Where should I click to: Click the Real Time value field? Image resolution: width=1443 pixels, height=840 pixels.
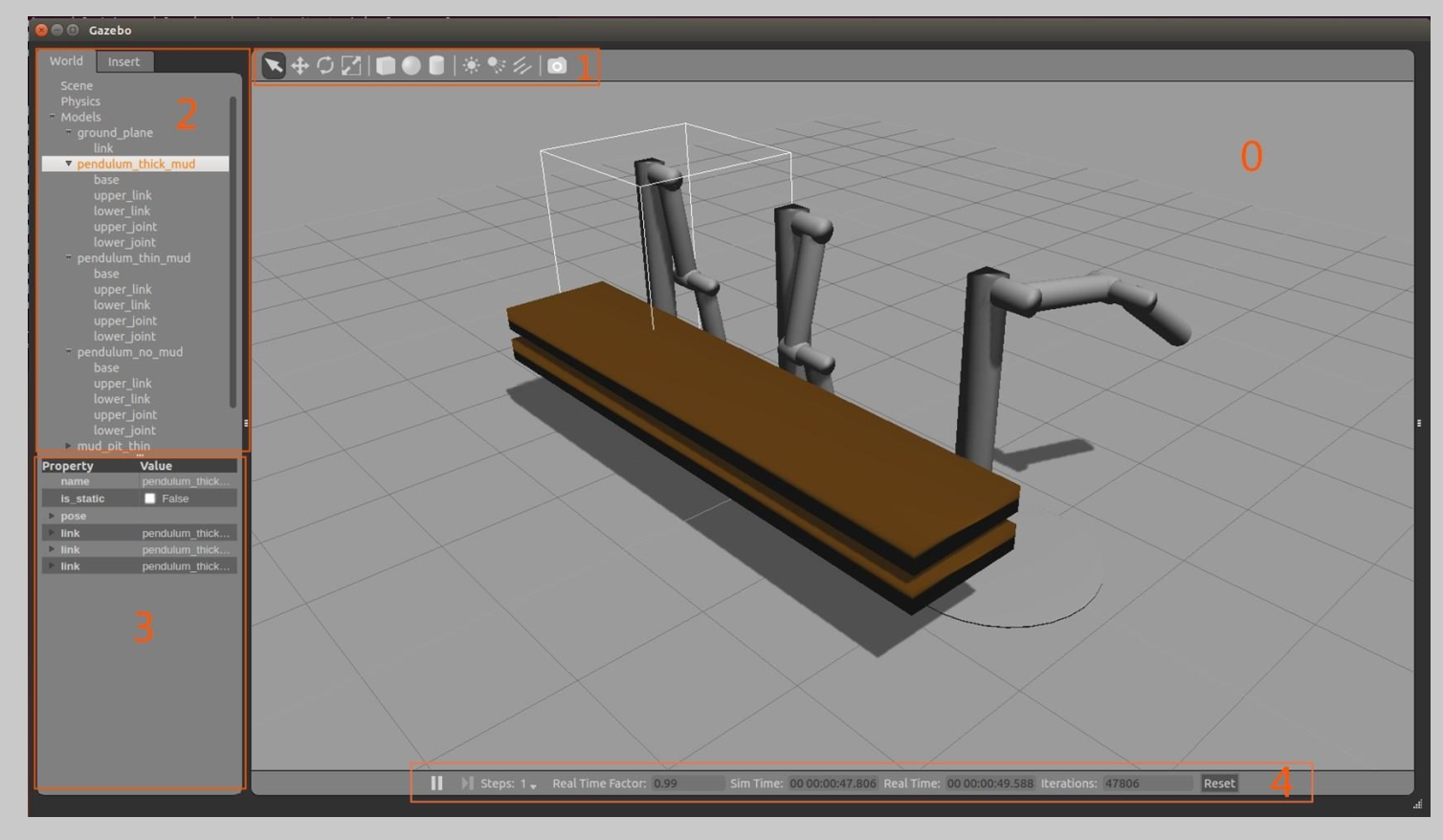pos(990,783)
